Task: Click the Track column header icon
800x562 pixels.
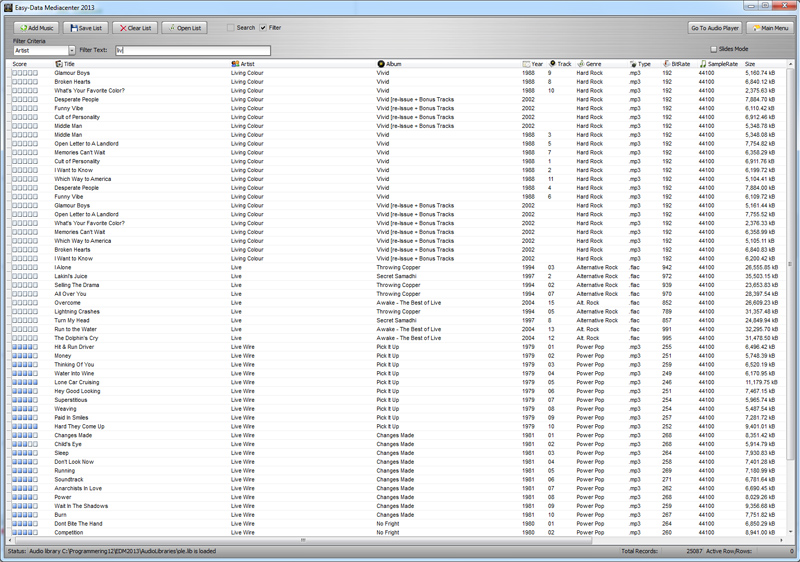Action: pyautogui.click(x=553, y=64)
